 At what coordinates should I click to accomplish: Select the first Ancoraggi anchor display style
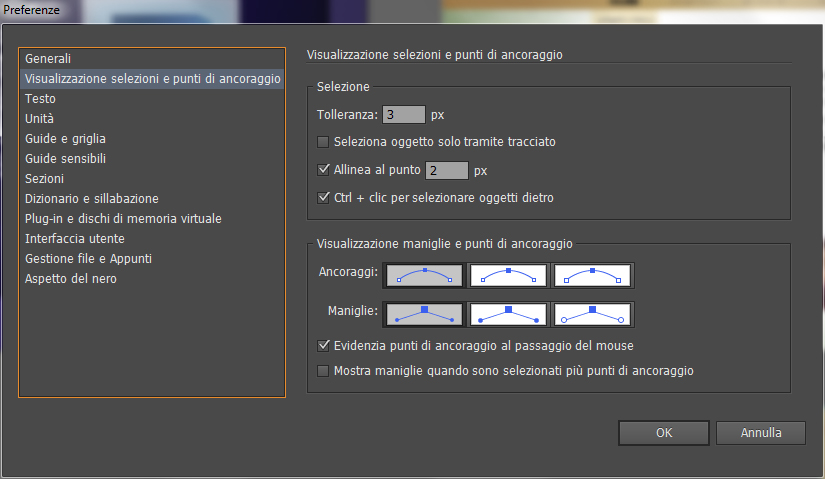(425, 274)
